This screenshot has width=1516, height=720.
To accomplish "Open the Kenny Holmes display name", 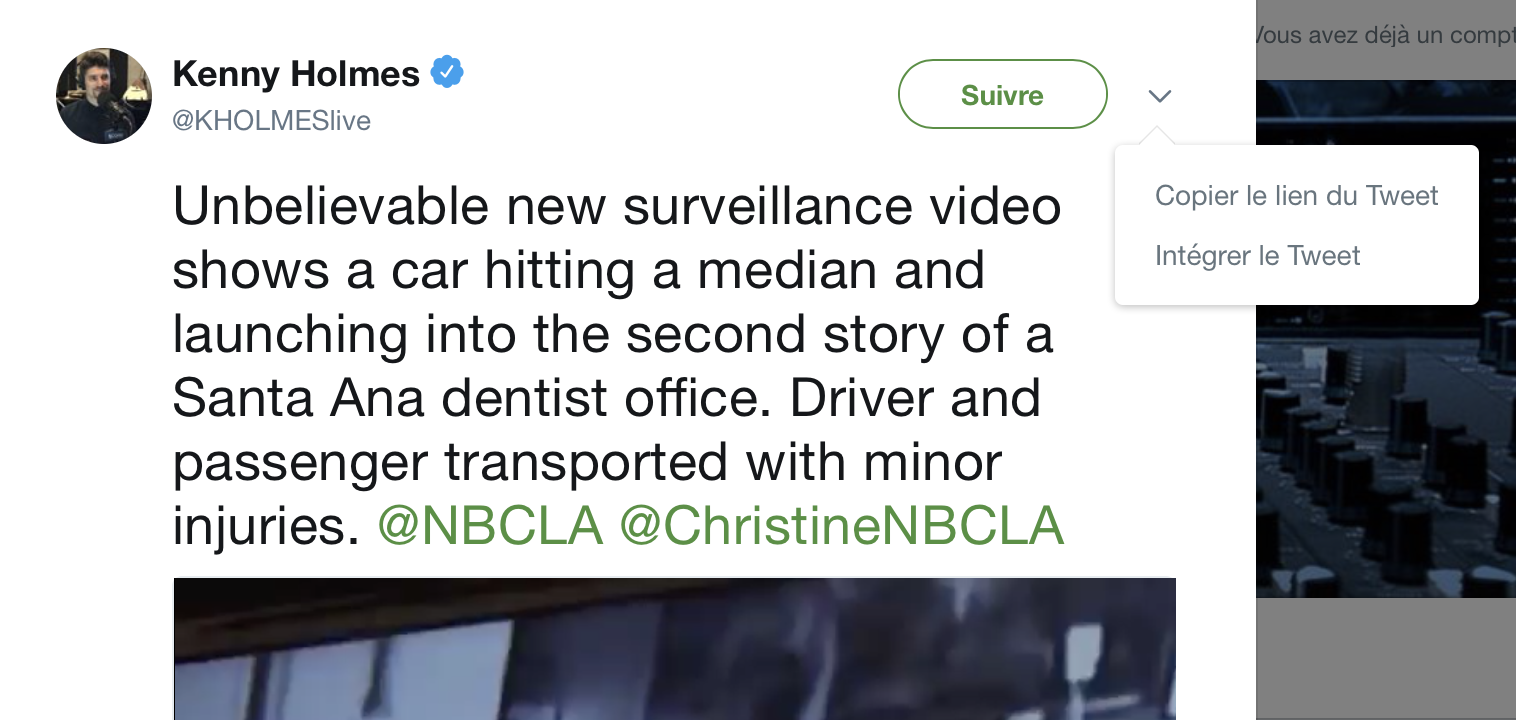I will pos(296,73).
